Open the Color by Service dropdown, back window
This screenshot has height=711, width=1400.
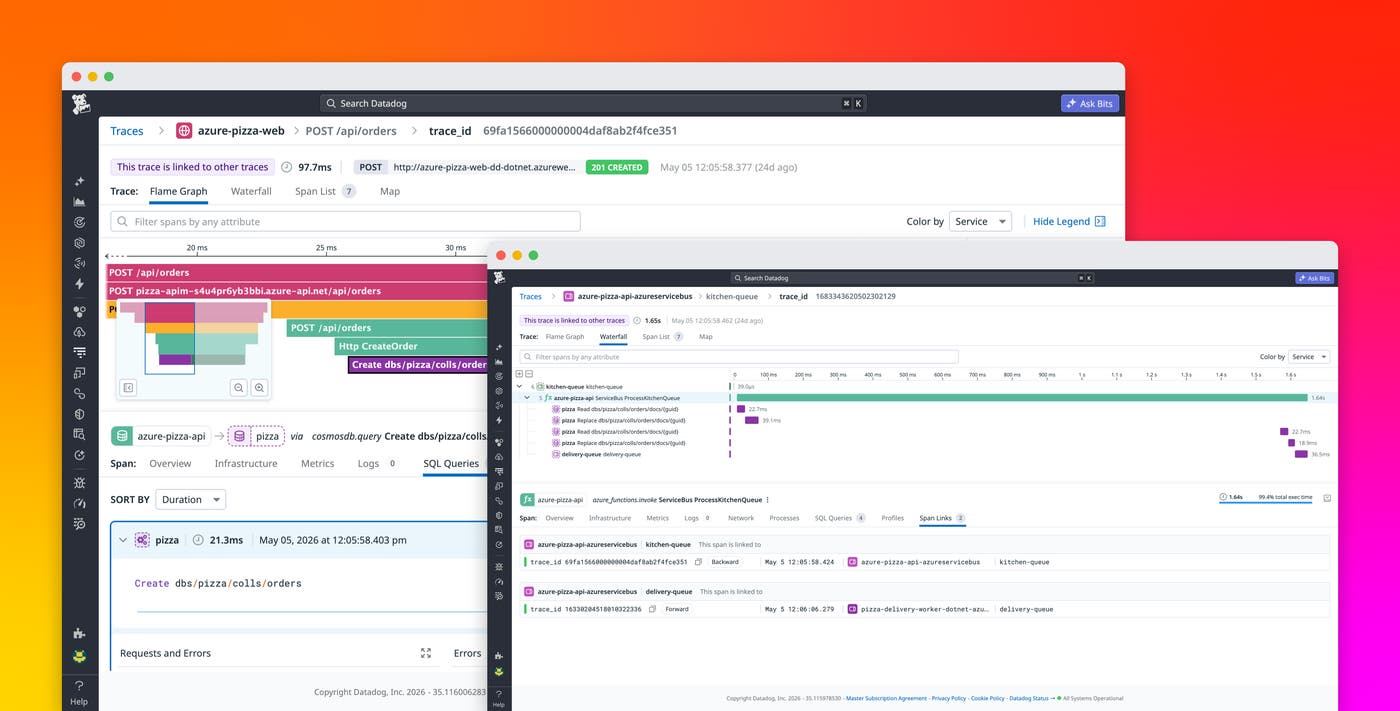(980, 222)
